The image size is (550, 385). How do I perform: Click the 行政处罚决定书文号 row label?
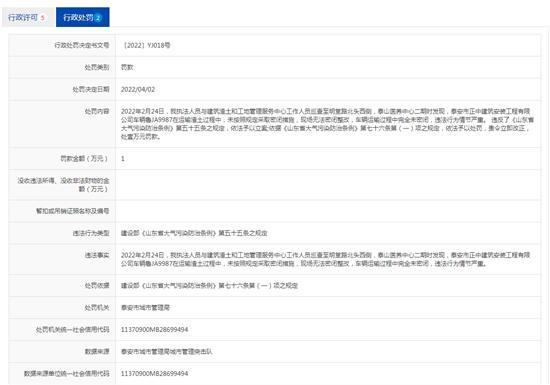point(81,45)
